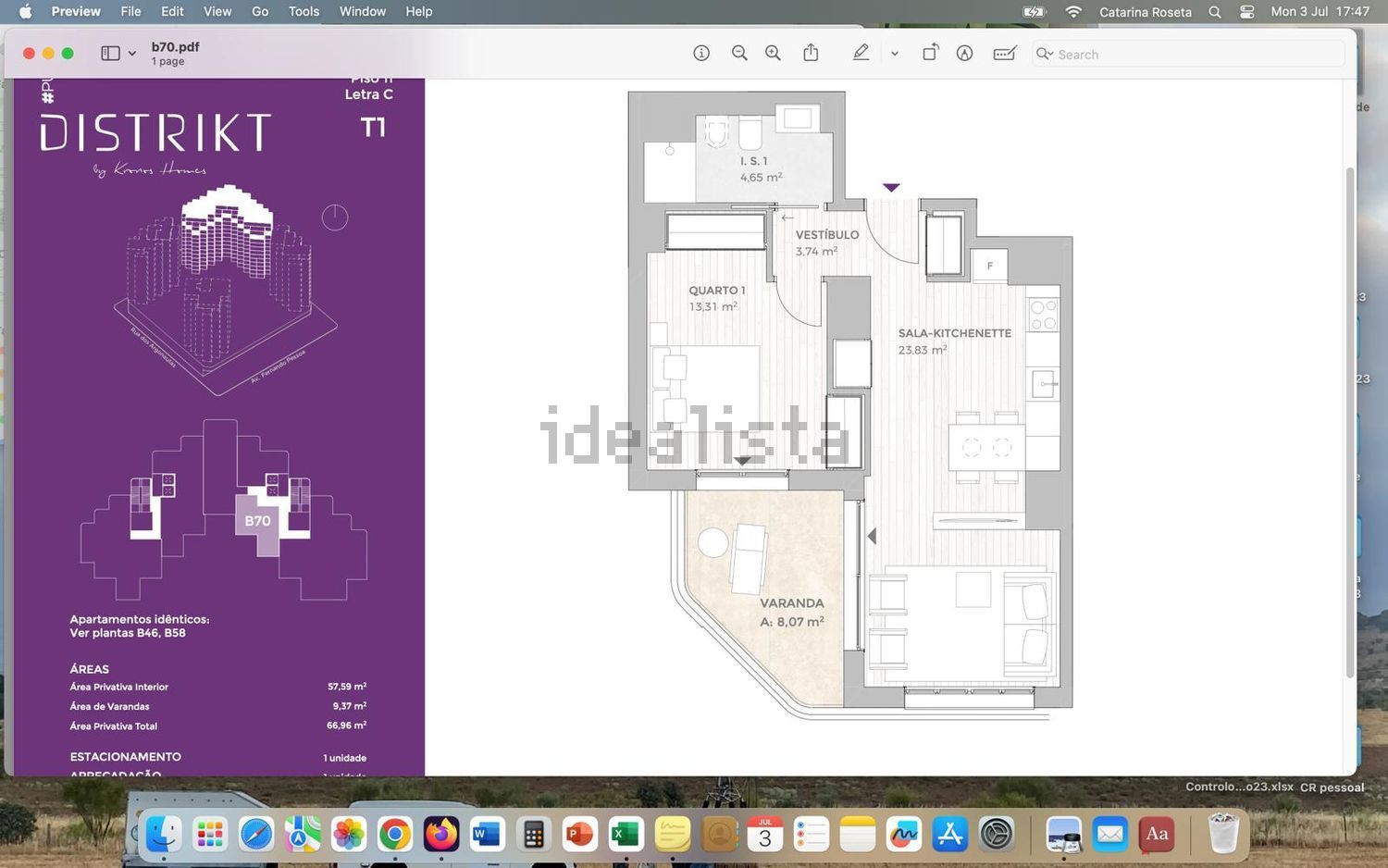Screen dimensions: 1388x868
Task: Click the QUARTO 1 room label
Action: point(717,291)
